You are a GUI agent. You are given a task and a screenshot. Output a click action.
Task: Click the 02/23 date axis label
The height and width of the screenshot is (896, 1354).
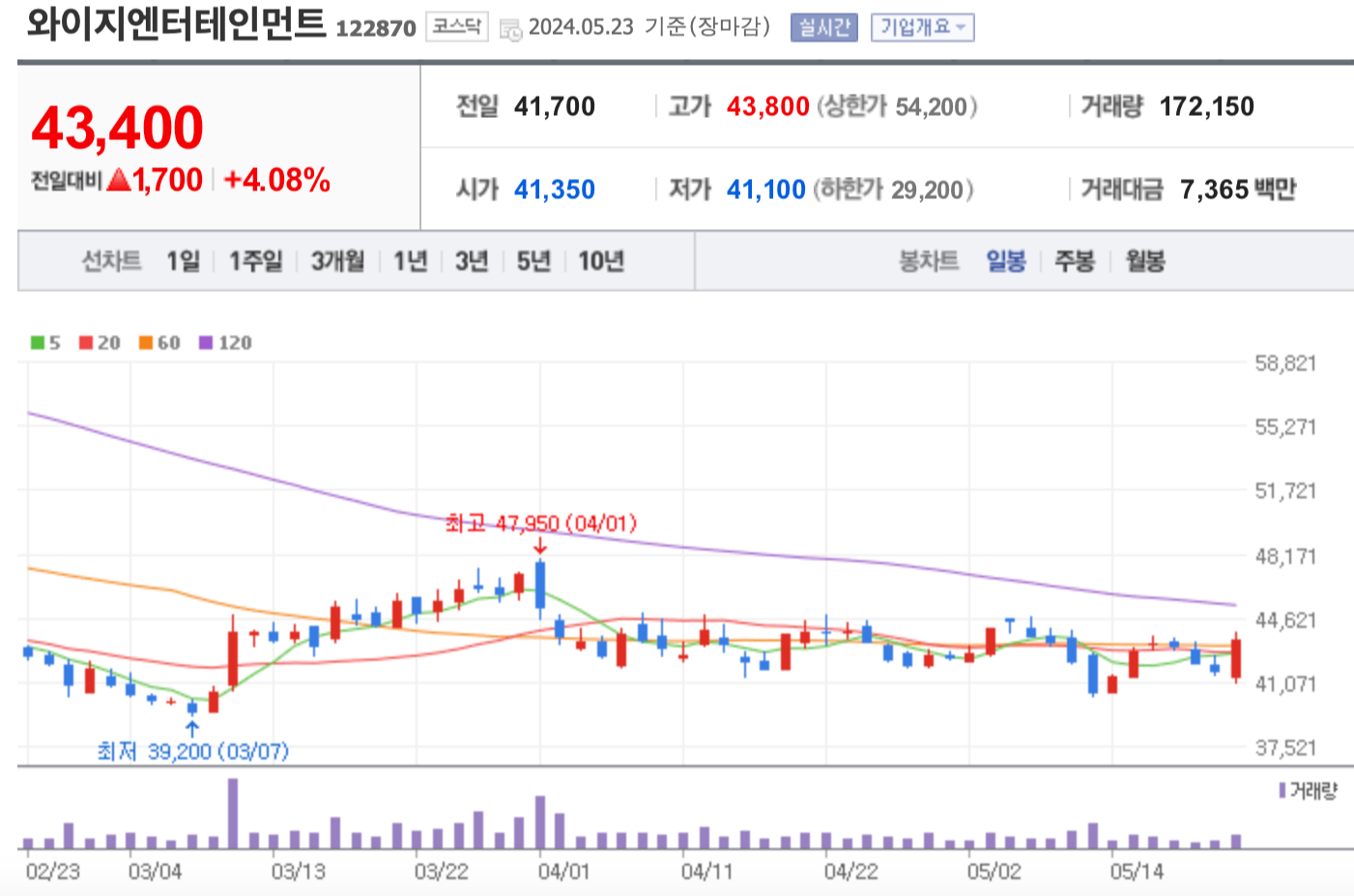[53, 872]
